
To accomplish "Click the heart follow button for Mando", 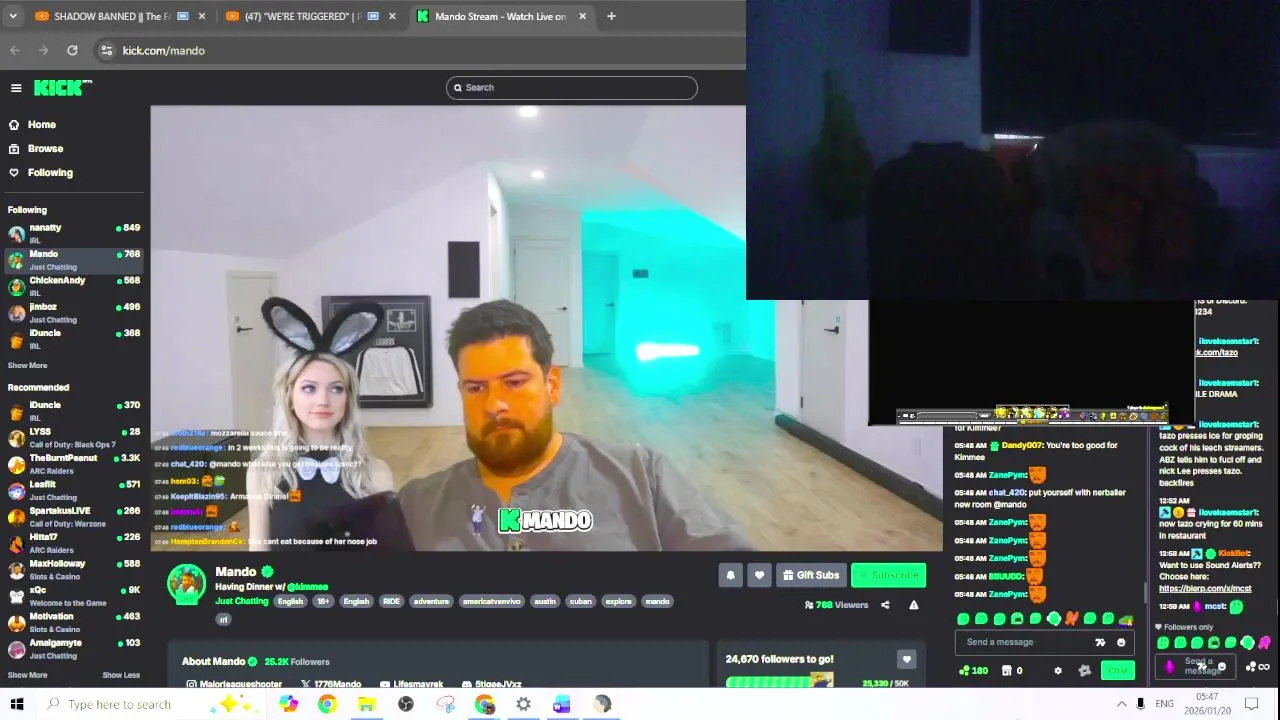I will click(x=759, y=575).
